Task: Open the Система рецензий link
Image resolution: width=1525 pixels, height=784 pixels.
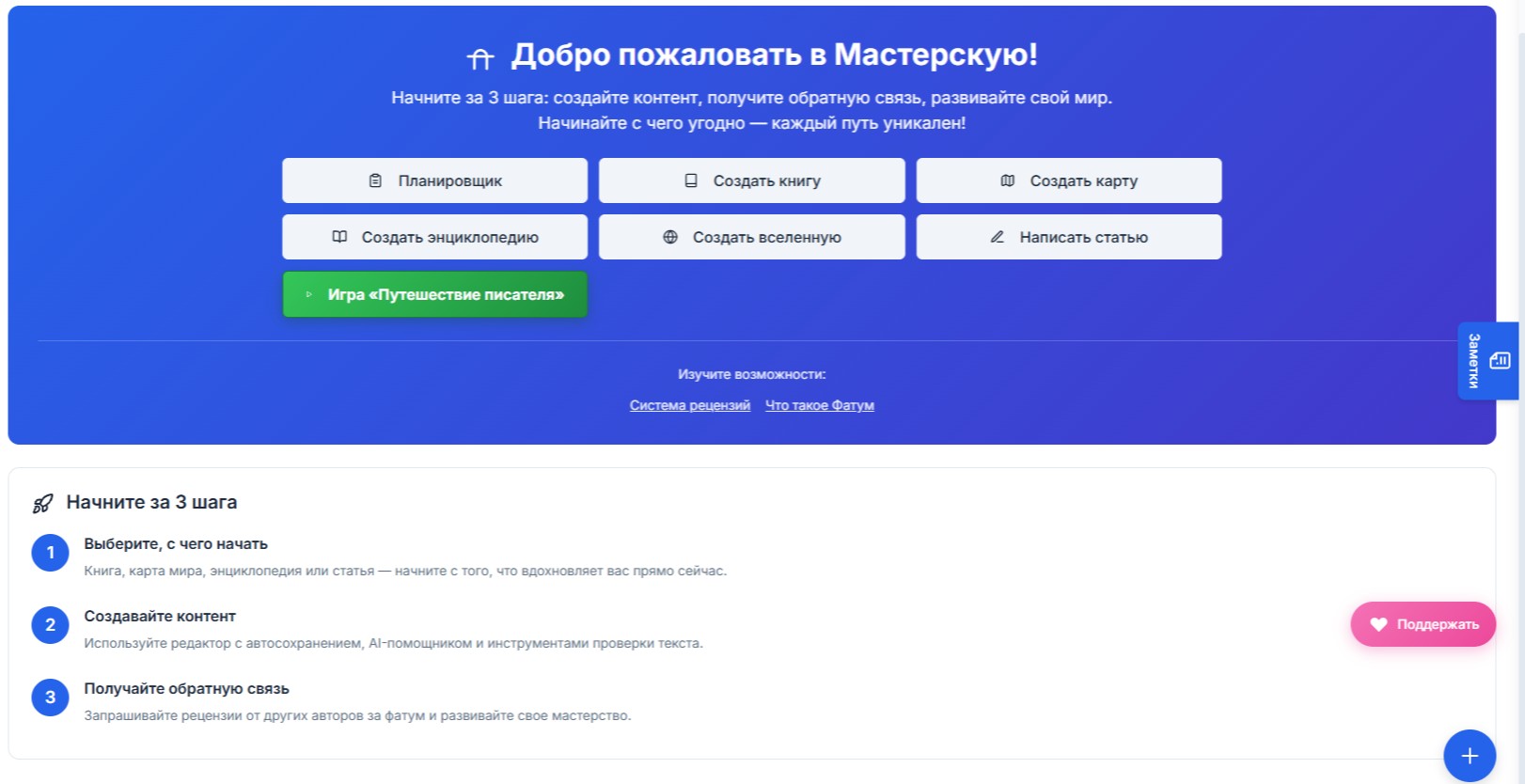Action: coord(690,405)
